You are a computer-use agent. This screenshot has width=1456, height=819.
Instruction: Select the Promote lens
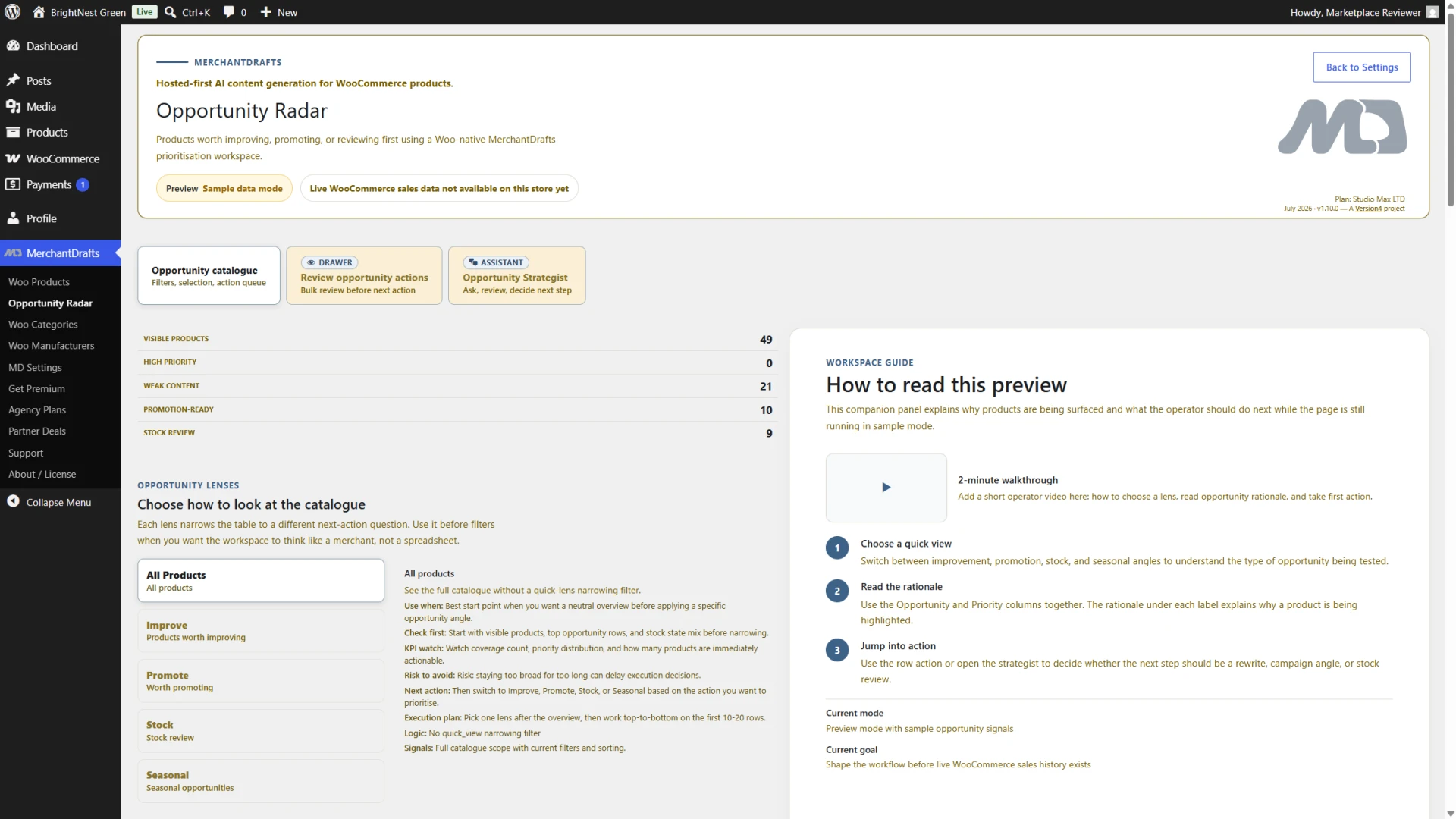tap(261, 681)
